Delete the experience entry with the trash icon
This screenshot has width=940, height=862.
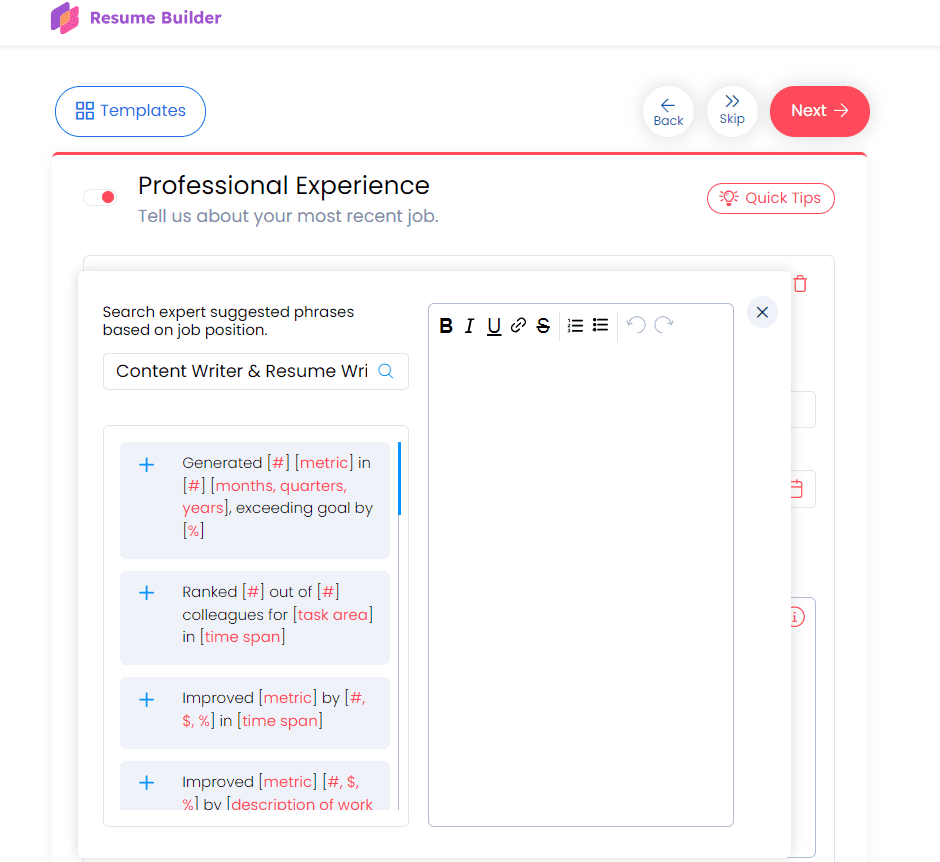(799, 284)
